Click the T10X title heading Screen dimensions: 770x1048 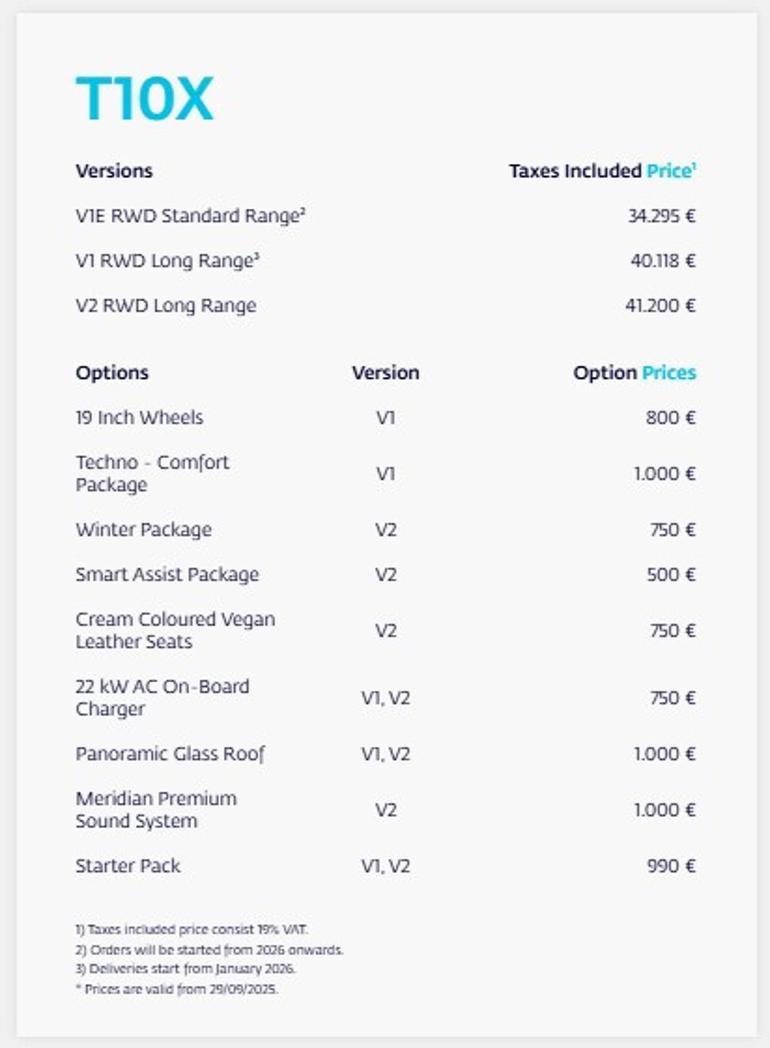click(x=145, y=100)
